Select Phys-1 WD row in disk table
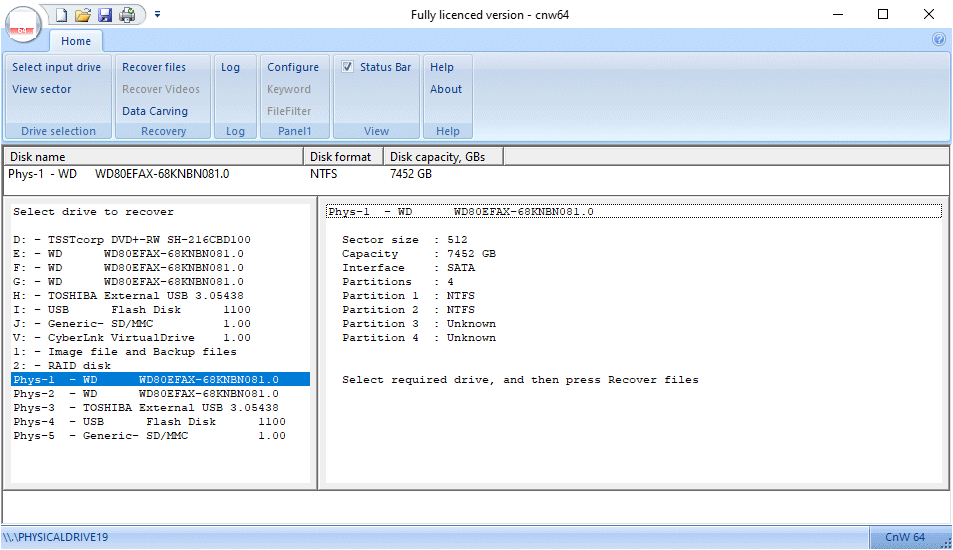 click(119, 174)
